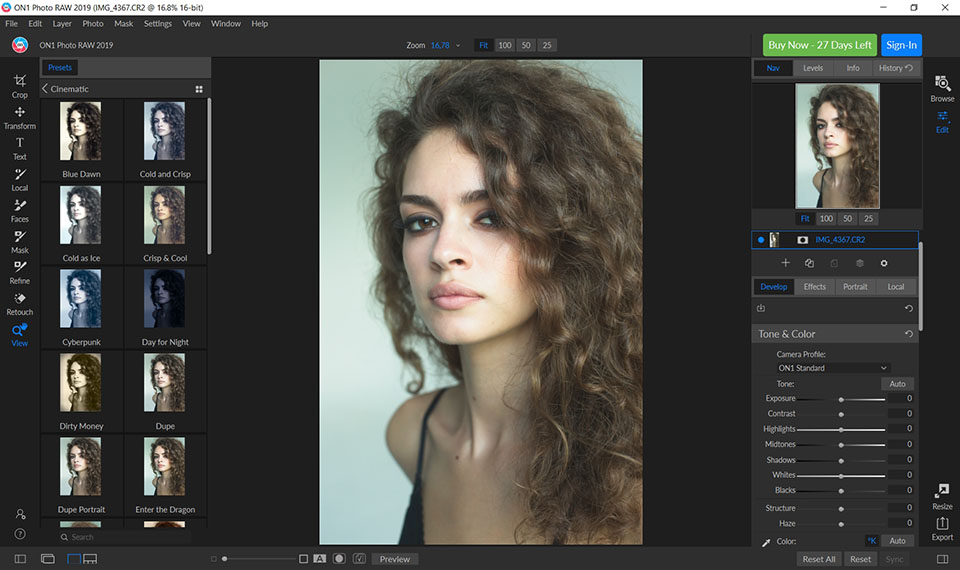Select the Faces tool
Image resolution: width=960 pixels, height=570 pixels.
pos(20,211)
